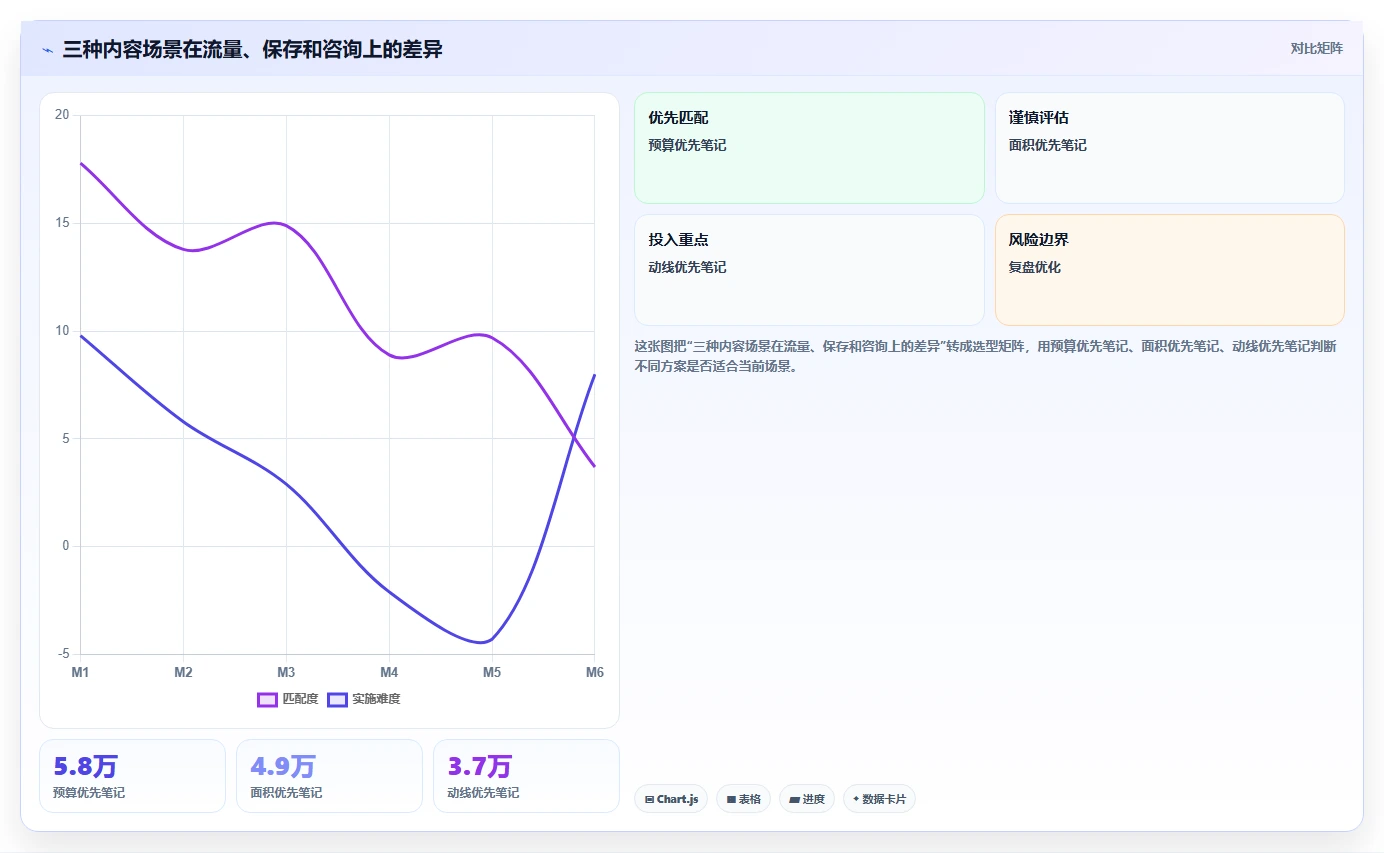
Task: Click the 数据卡片 tag
Action: (x=879, y=799)
